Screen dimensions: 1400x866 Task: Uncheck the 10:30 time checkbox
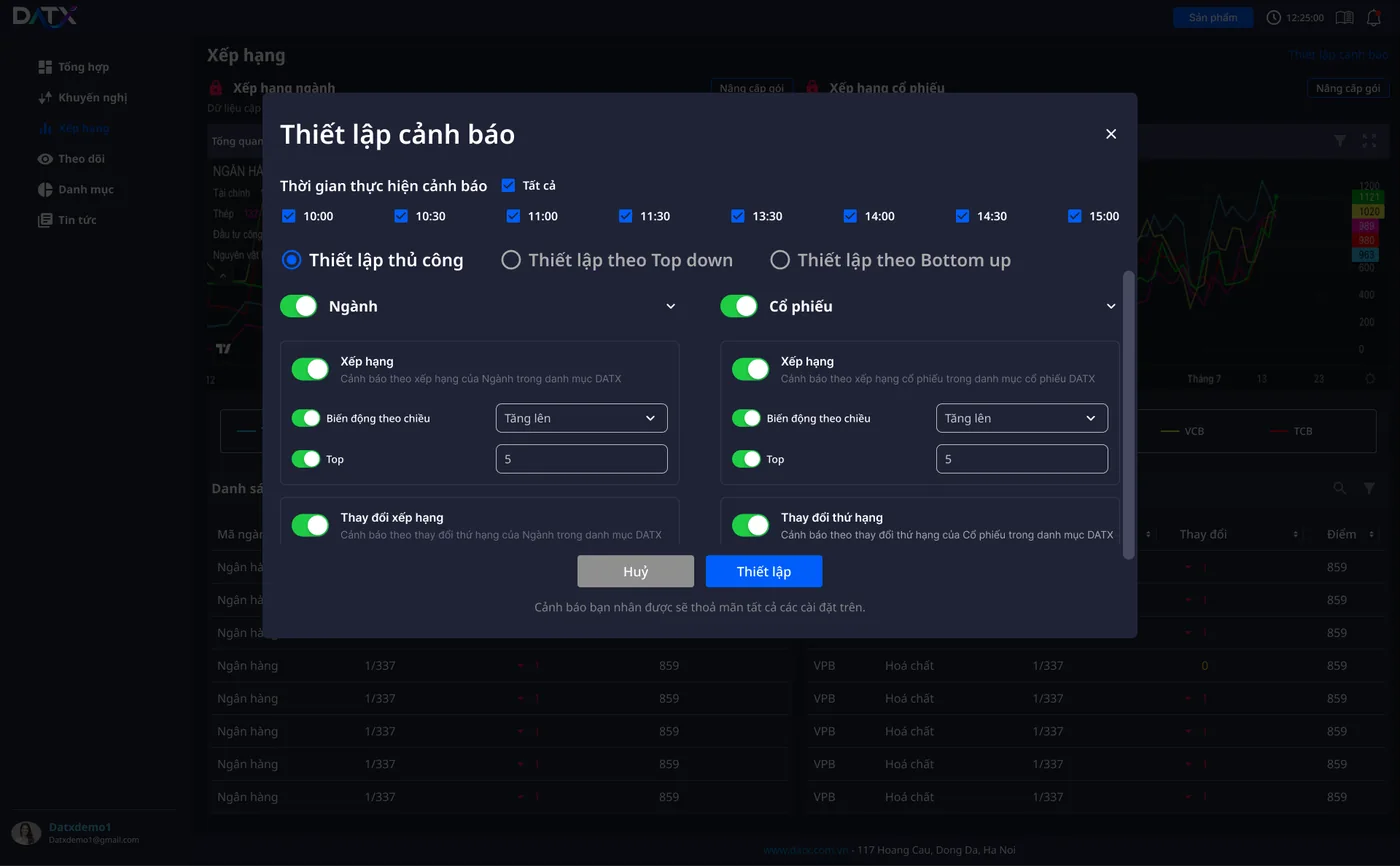(401, 216)
